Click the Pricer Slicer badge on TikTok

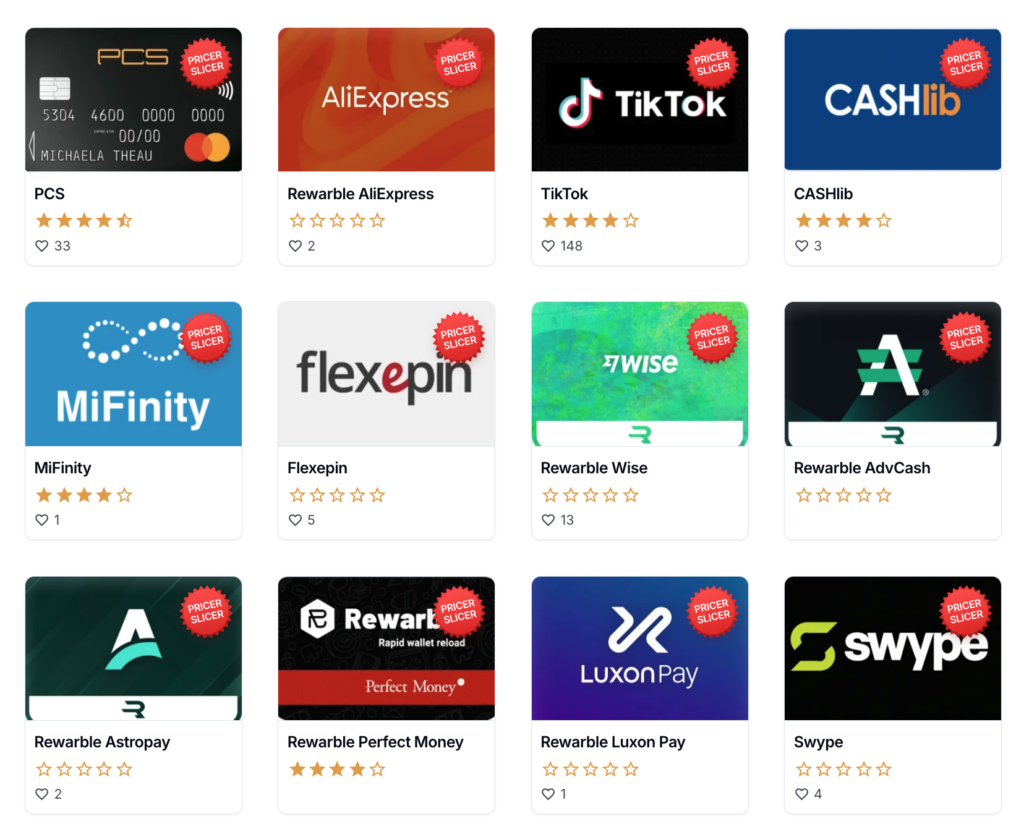(712, 63)
